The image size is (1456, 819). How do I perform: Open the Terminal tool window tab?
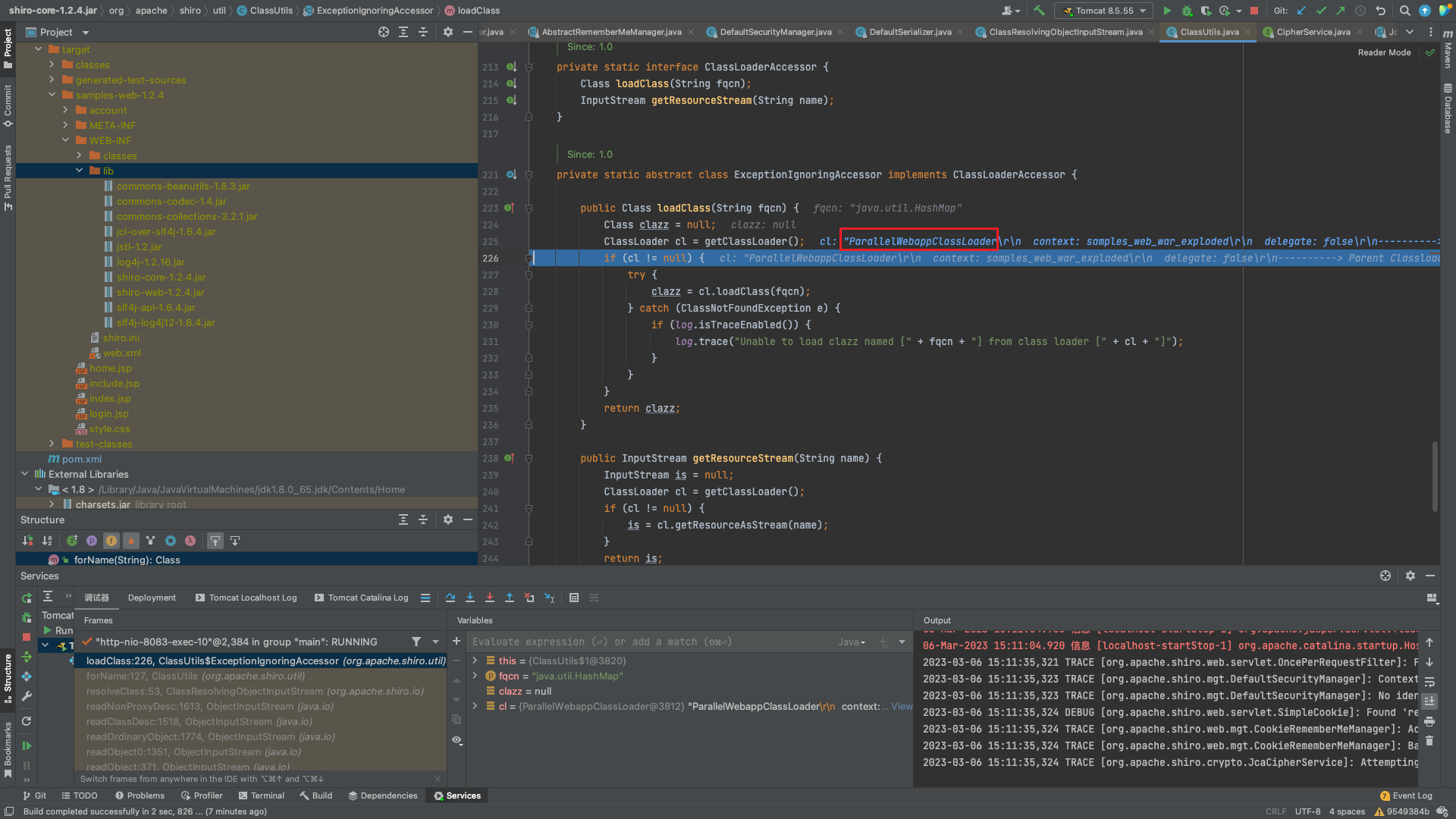point(261,795)
